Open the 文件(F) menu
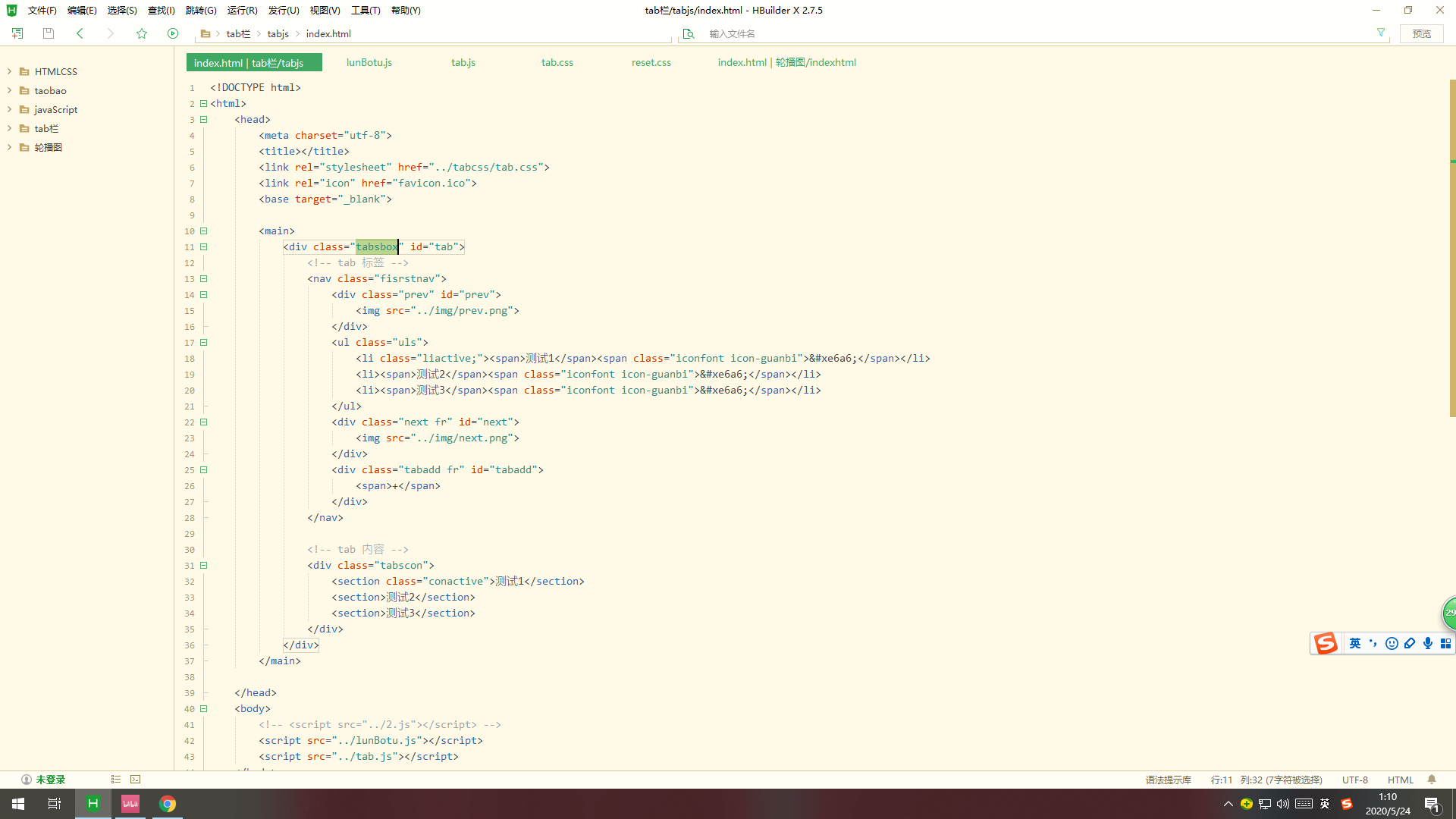 (42, 10)
